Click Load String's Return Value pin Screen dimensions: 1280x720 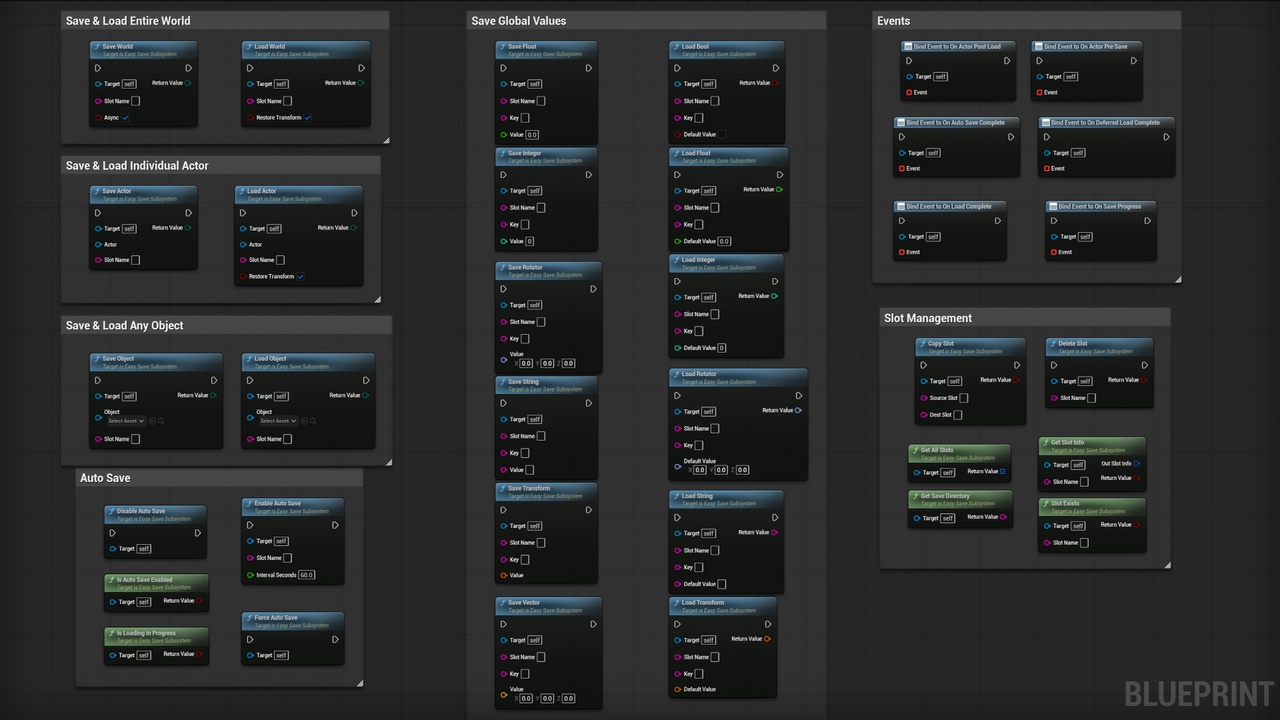[775, 532]
